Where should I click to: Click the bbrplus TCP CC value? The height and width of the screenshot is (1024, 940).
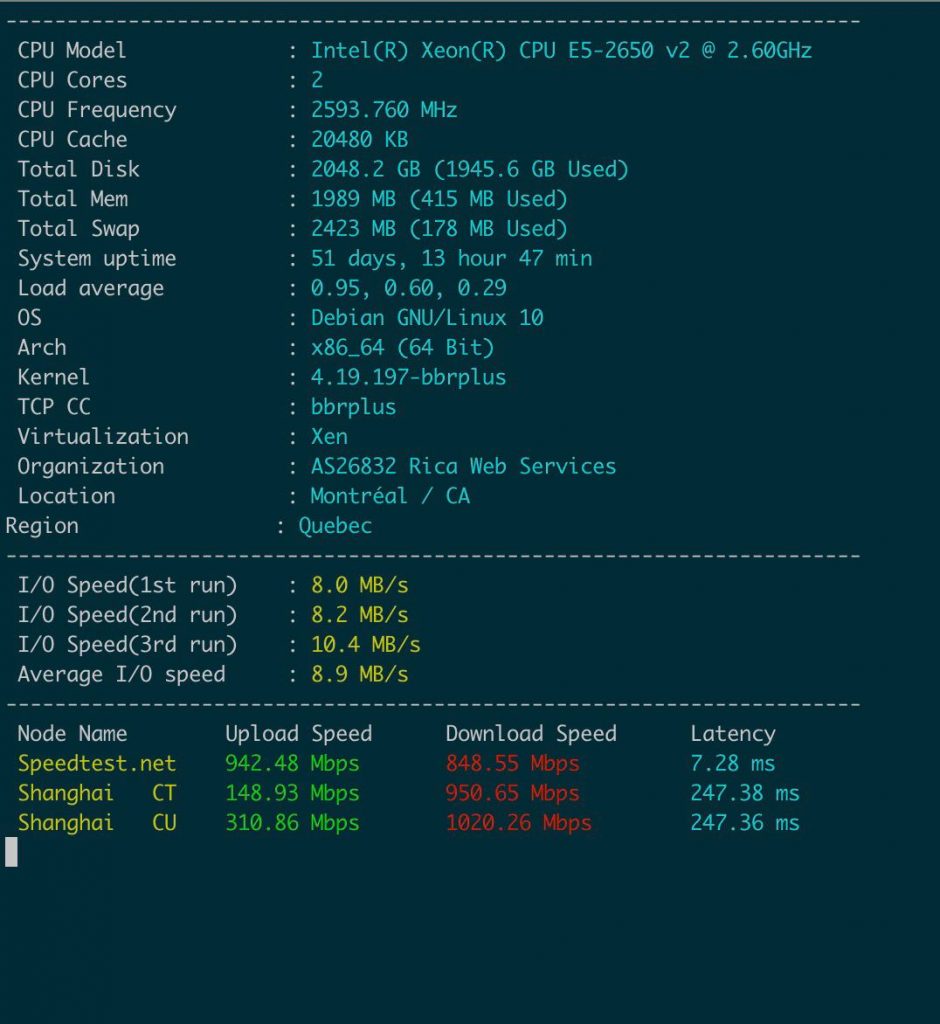353,407
